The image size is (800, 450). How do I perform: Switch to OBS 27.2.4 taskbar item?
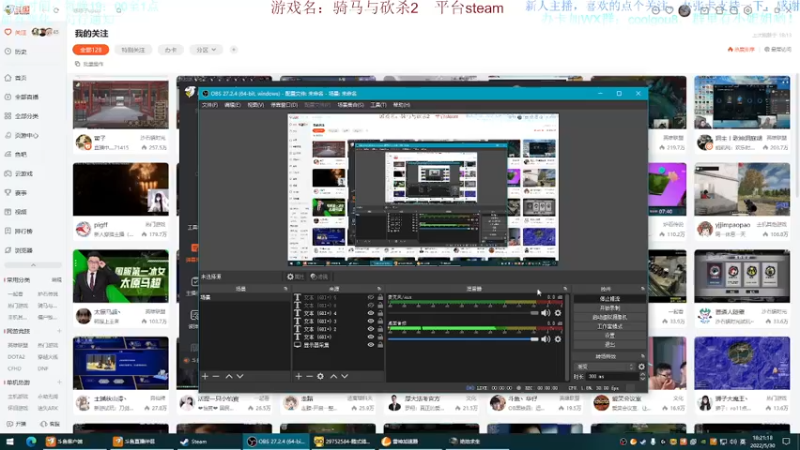(x=276, y=441)
